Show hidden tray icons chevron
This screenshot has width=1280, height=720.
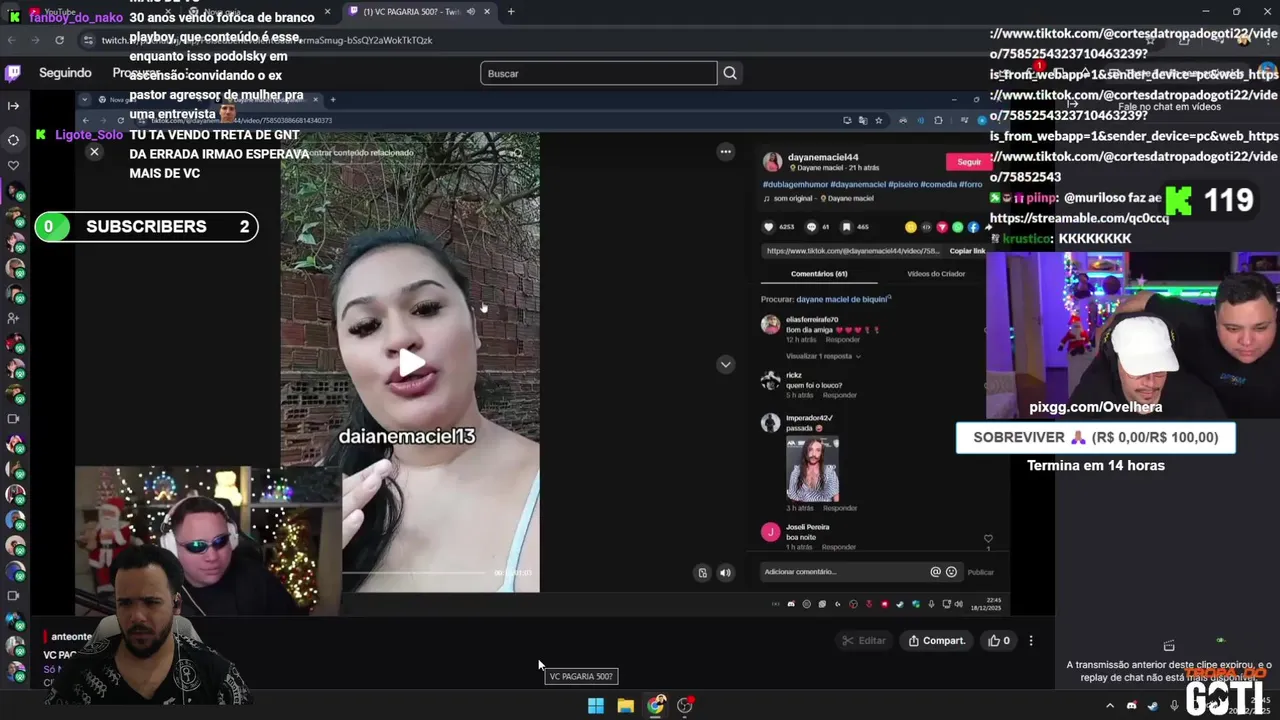(1110, 706)
